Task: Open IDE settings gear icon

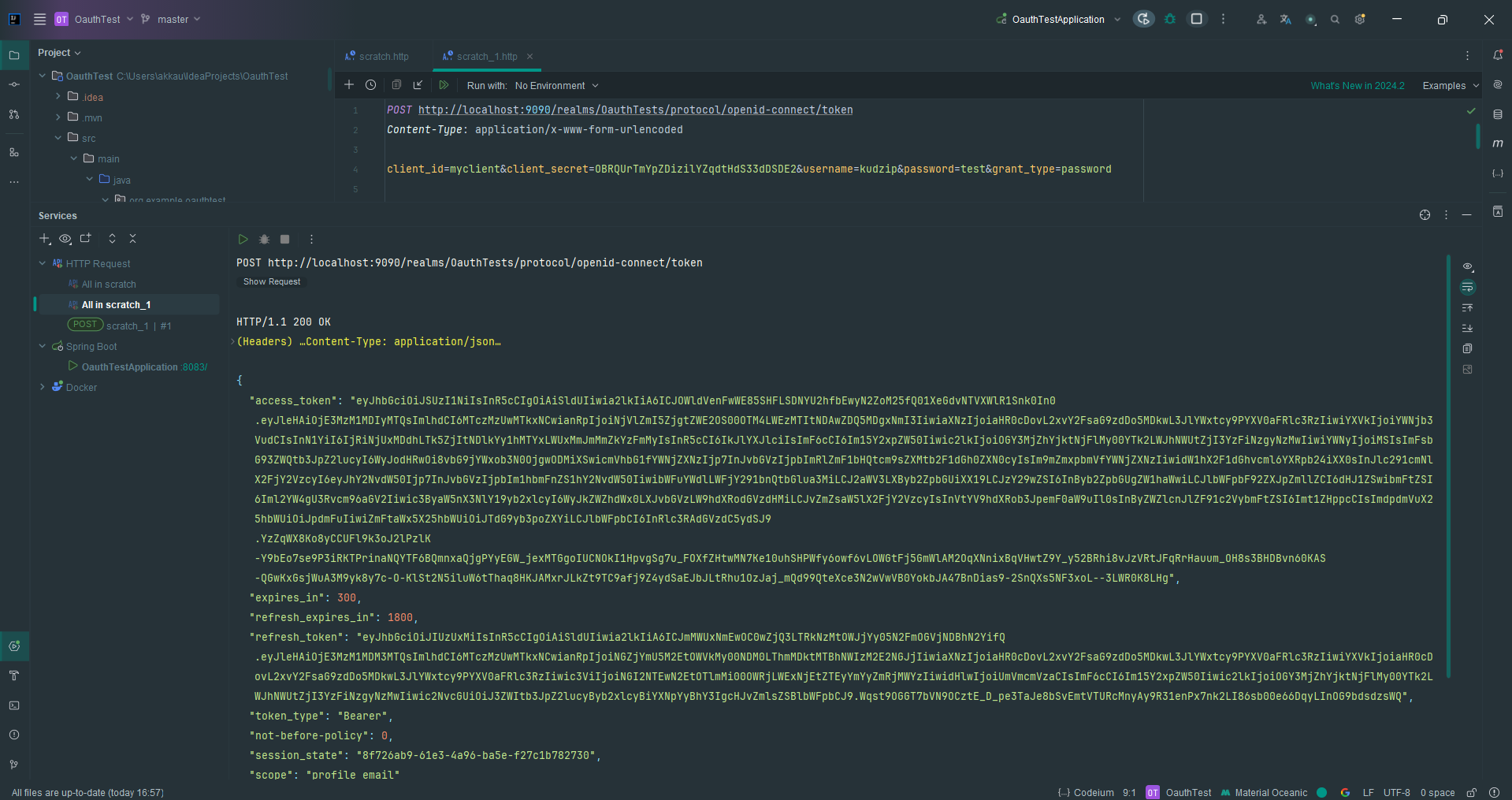Action: point(1360,20)
